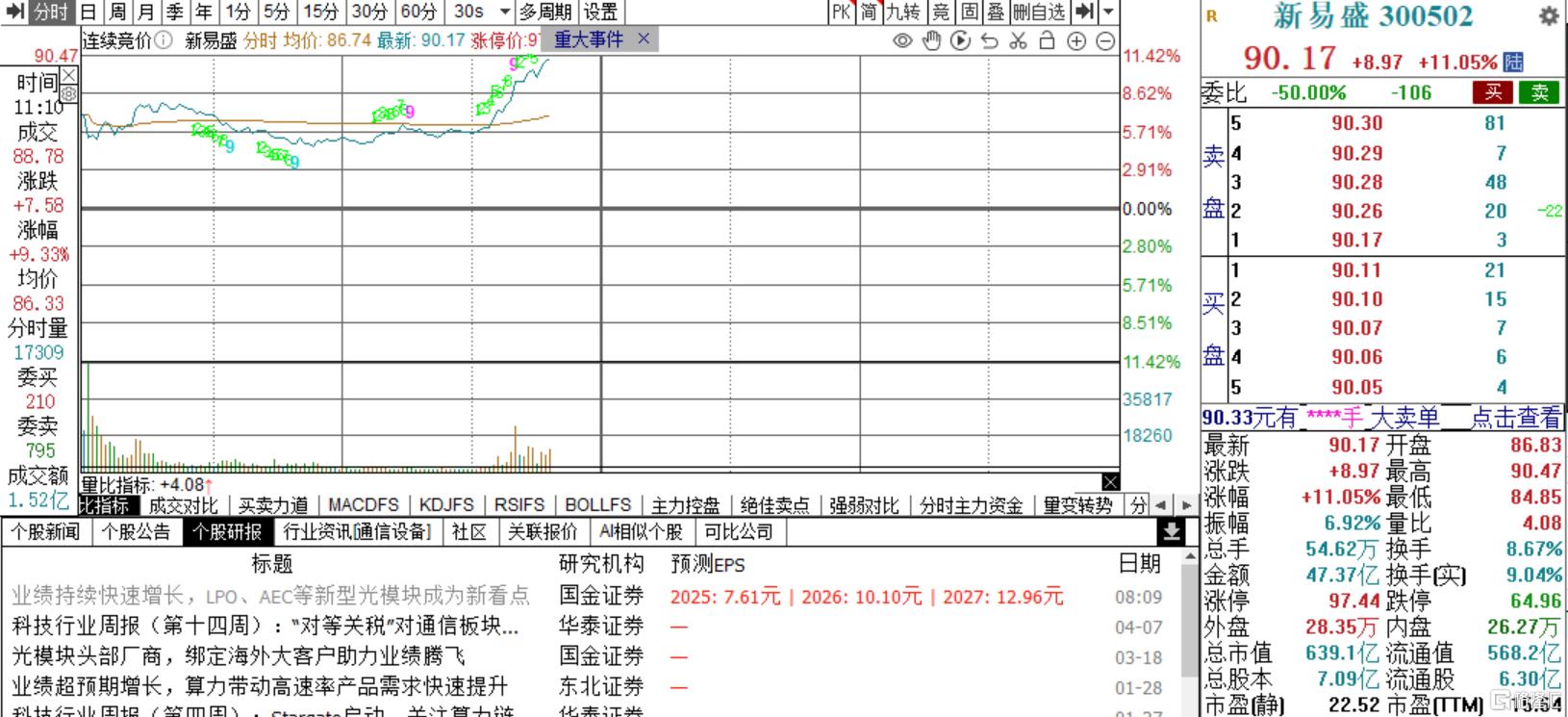Expand the 30s period dropdown arrow

point(506,12)
